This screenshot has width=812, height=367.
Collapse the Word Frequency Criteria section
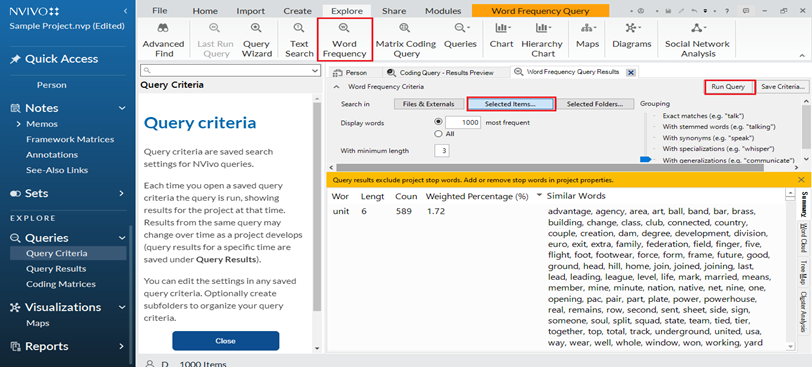pyautogui.click(x=336, y=87)
